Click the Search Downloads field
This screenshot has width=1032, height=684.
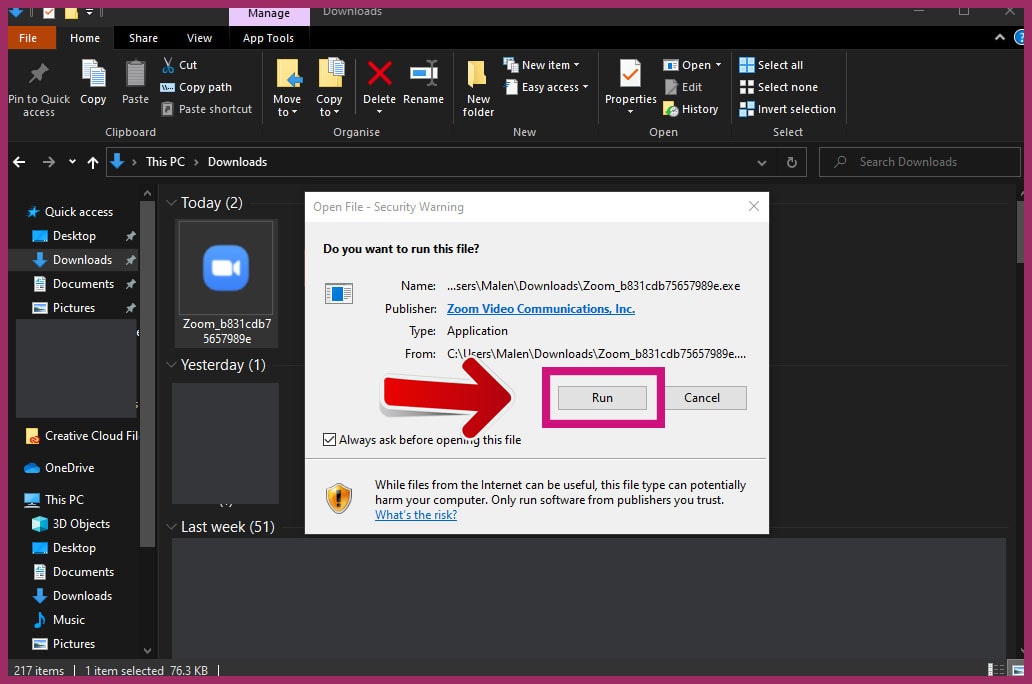coord(919,162)
